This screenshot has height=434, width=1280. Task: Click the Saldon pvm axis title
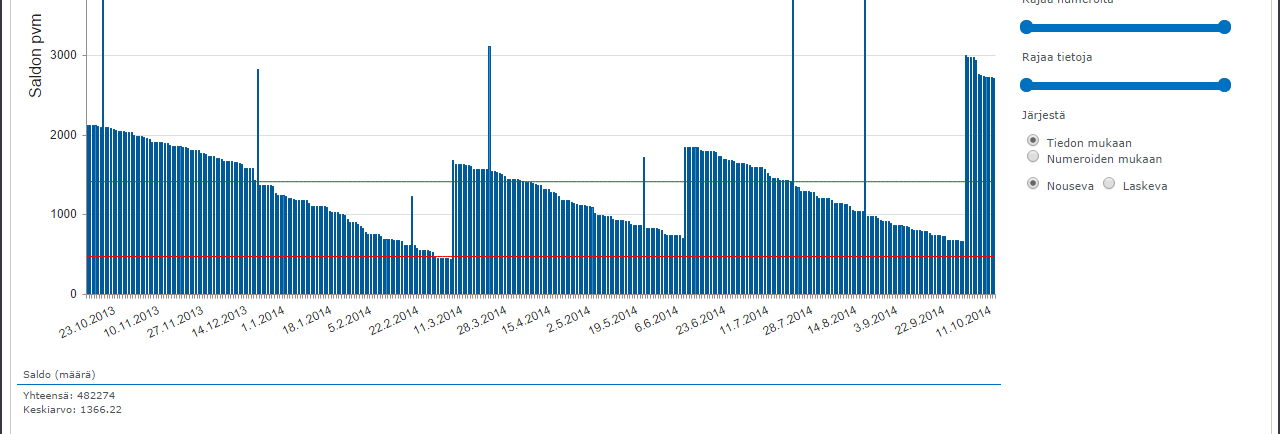pos(35,56)
